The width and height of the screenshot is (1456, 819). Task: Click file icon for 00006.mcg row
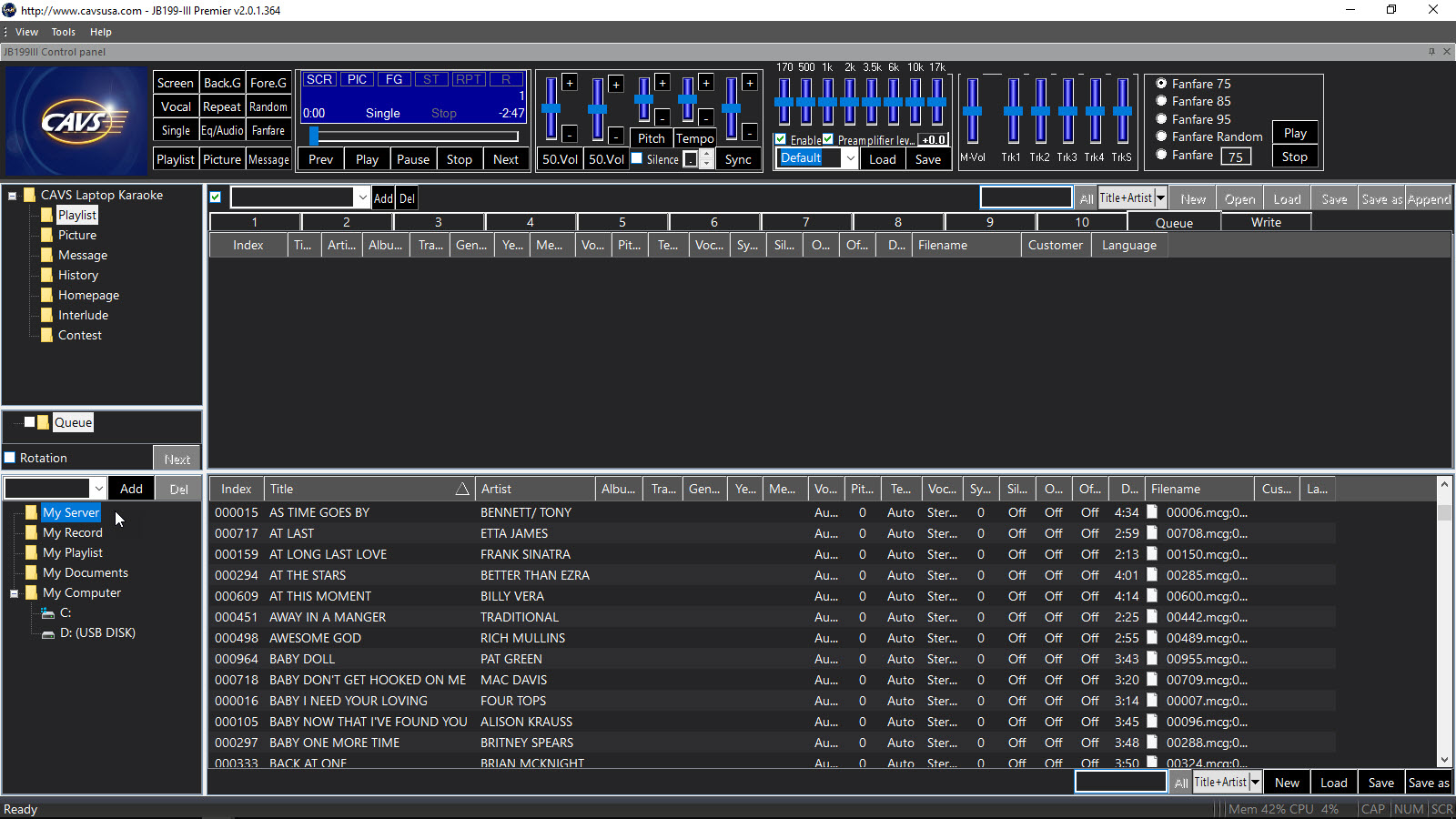tap(1152, 512)
